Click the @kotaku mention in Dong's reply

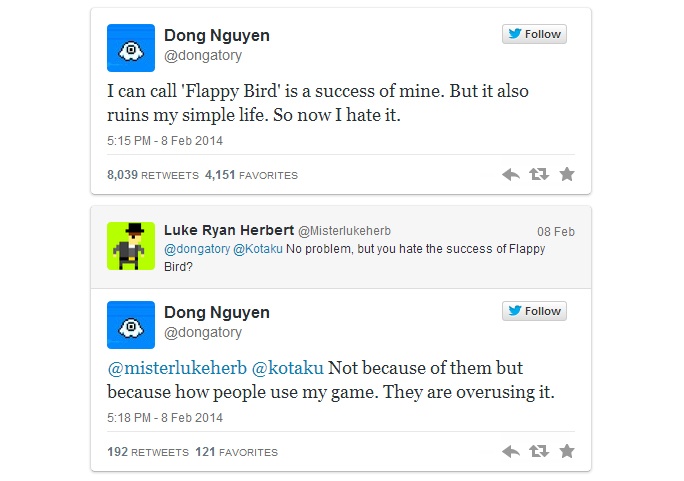pyautogui.click(x=289, y=368)
